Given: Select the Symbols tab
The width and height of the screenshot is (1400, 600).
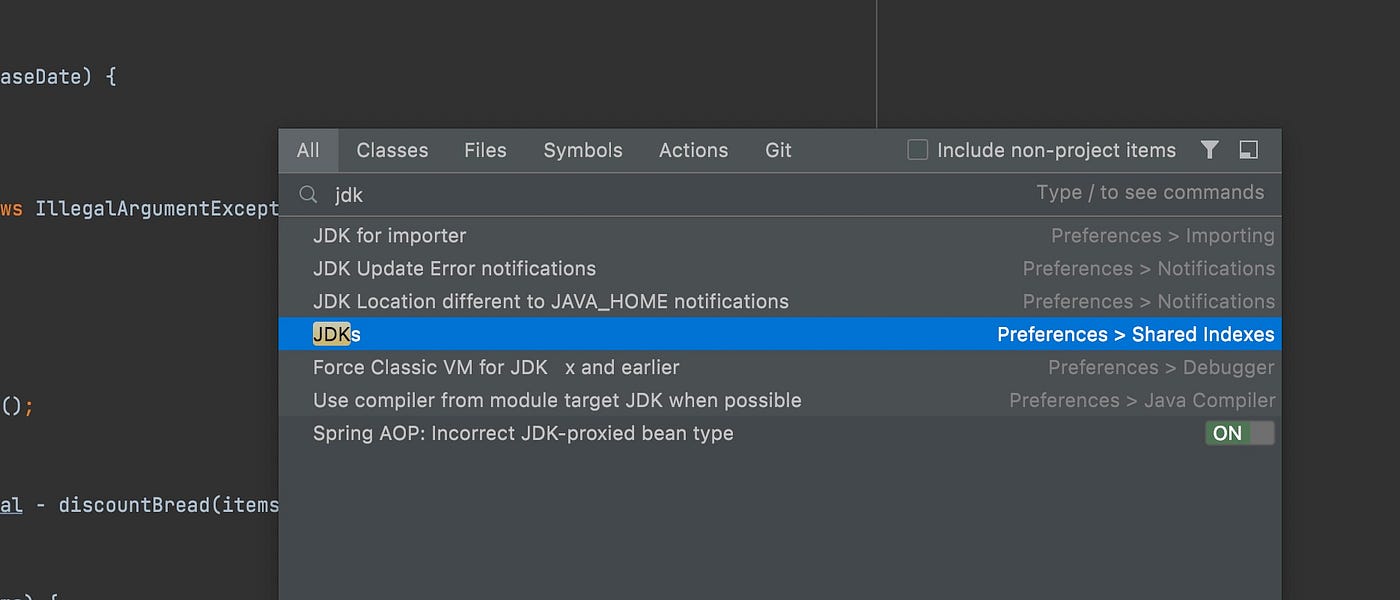Looking at the screenshot, I should (583, 149).
